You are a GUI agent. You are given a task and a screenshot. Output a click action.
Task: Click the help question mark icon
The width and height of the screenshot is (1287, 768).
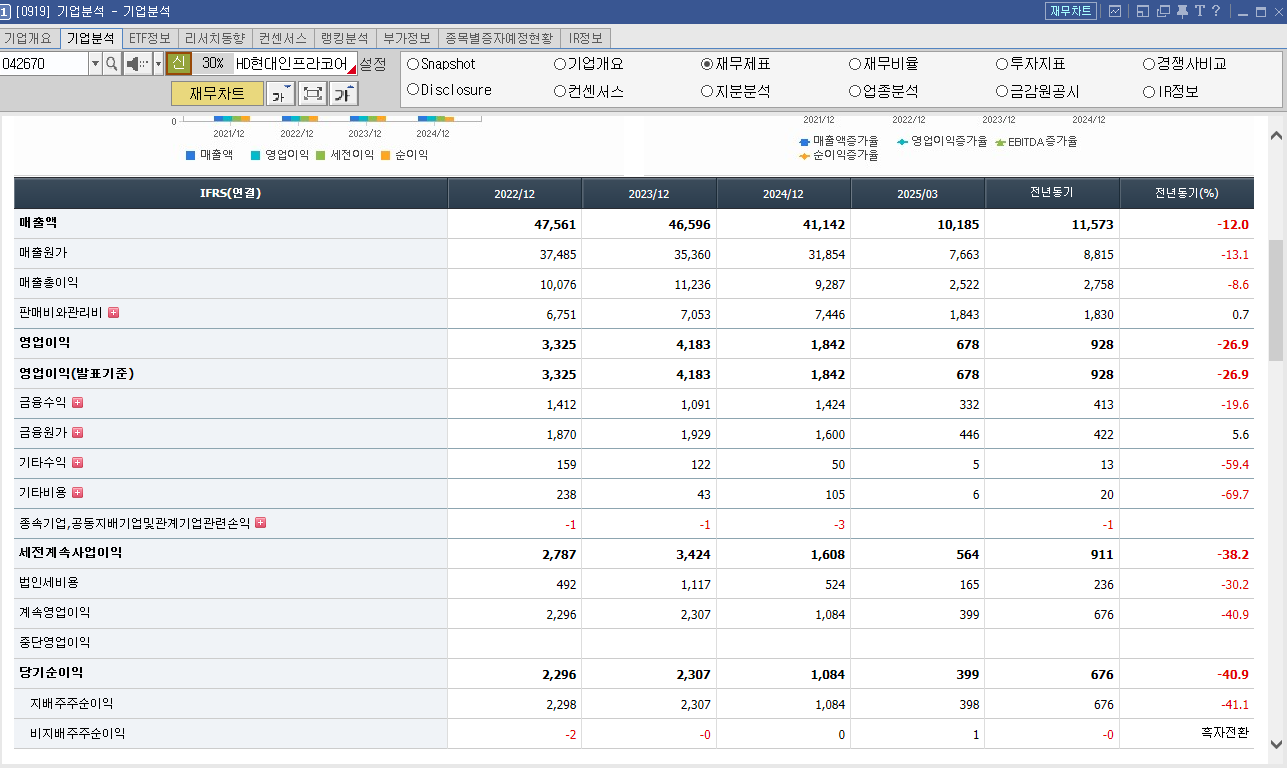point(1216,11)
